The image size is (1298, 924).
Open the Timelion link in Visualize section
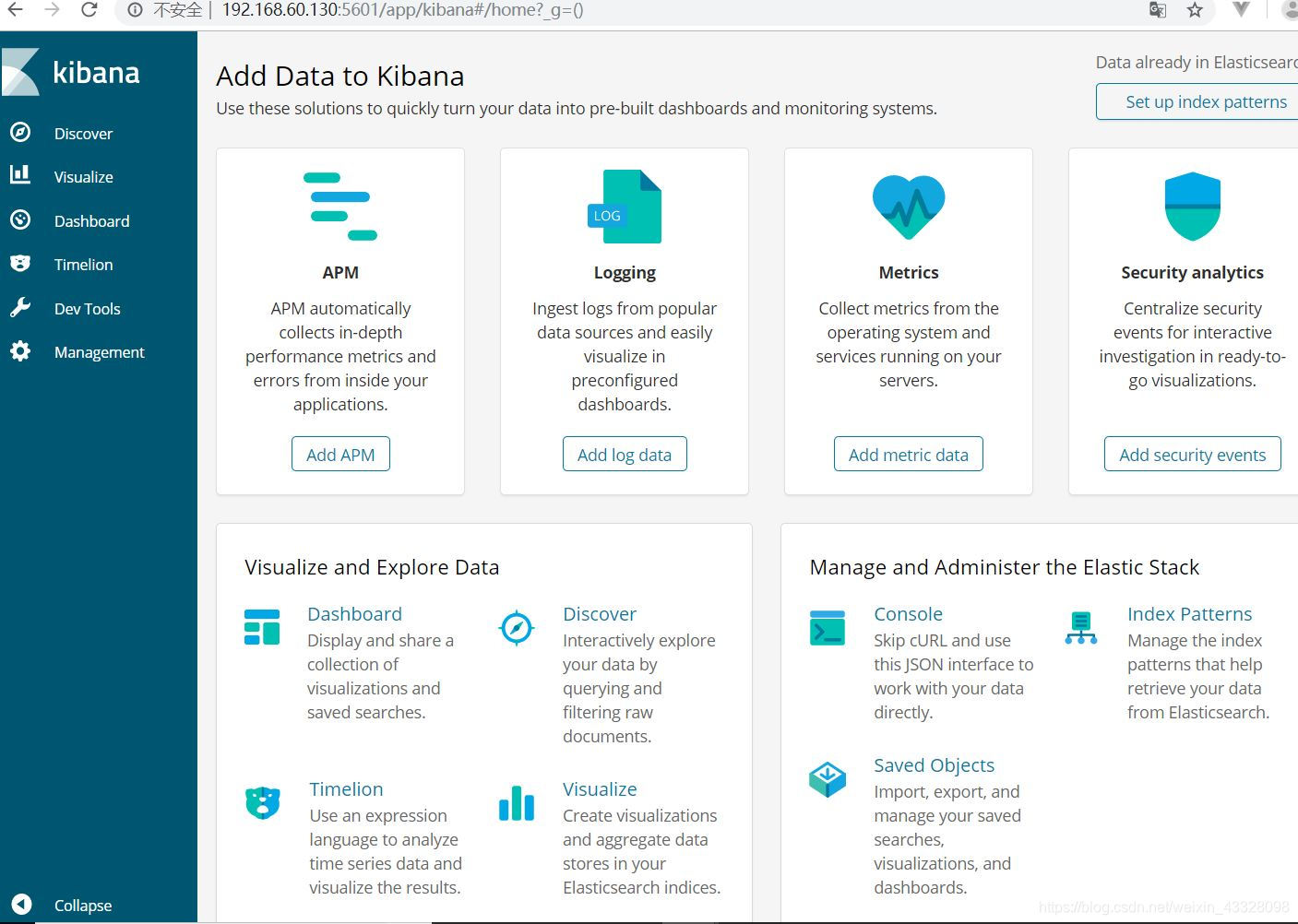(x=346, y=788)
